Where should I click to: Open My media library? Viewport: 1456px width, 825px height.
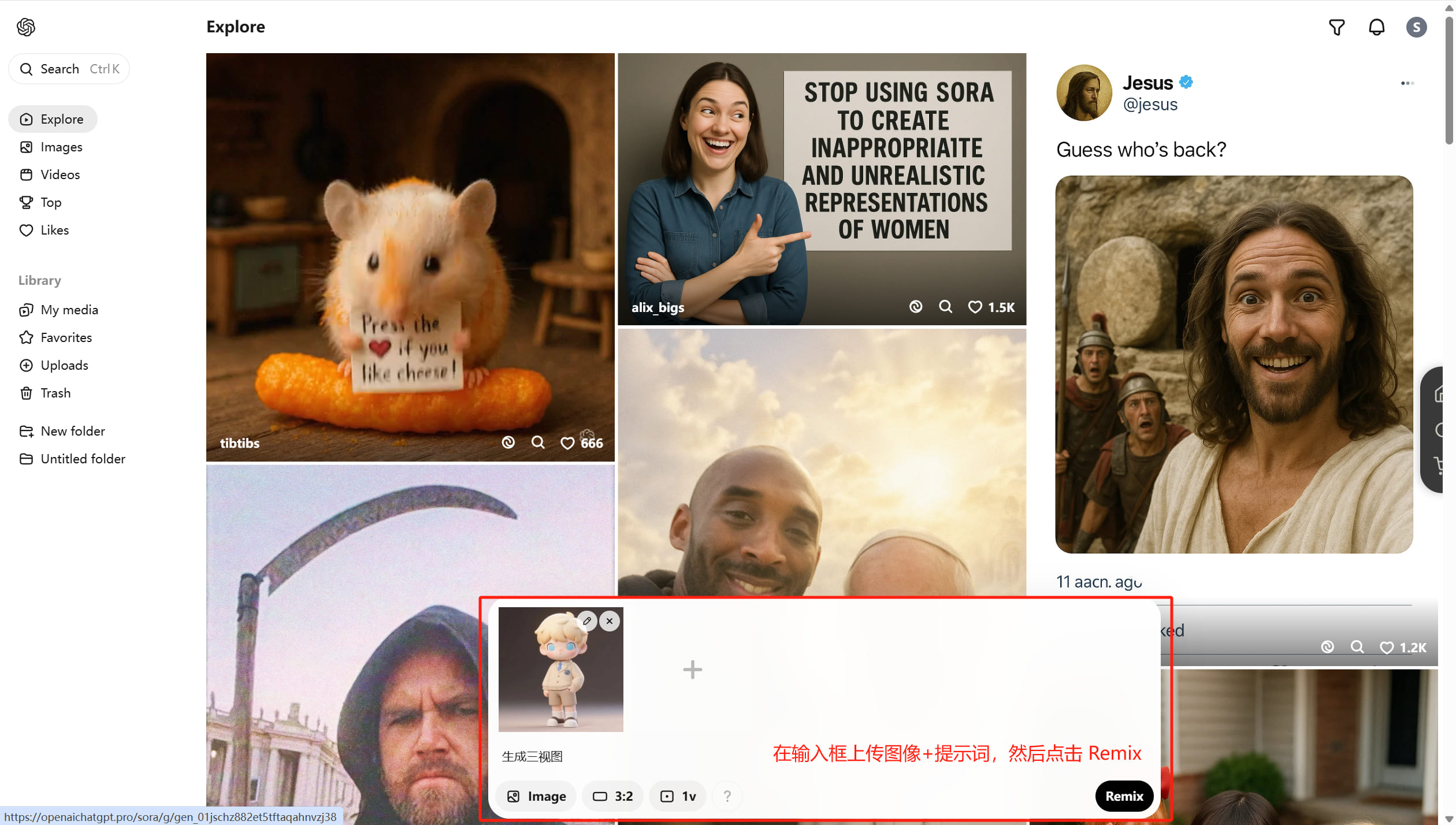(x=58, y=310)
